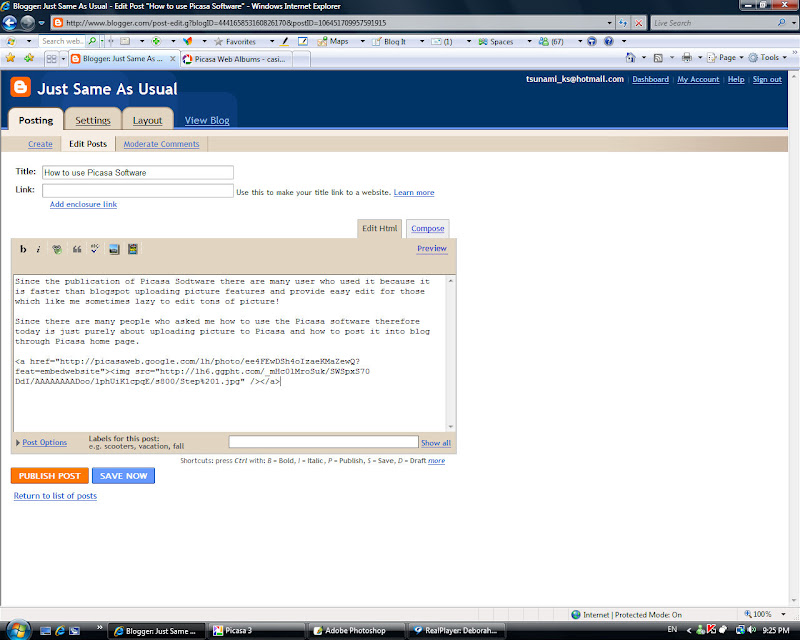800x640 pixels.
Task: Open the mail (1) toolbar button
Action: tap(442, 41)
